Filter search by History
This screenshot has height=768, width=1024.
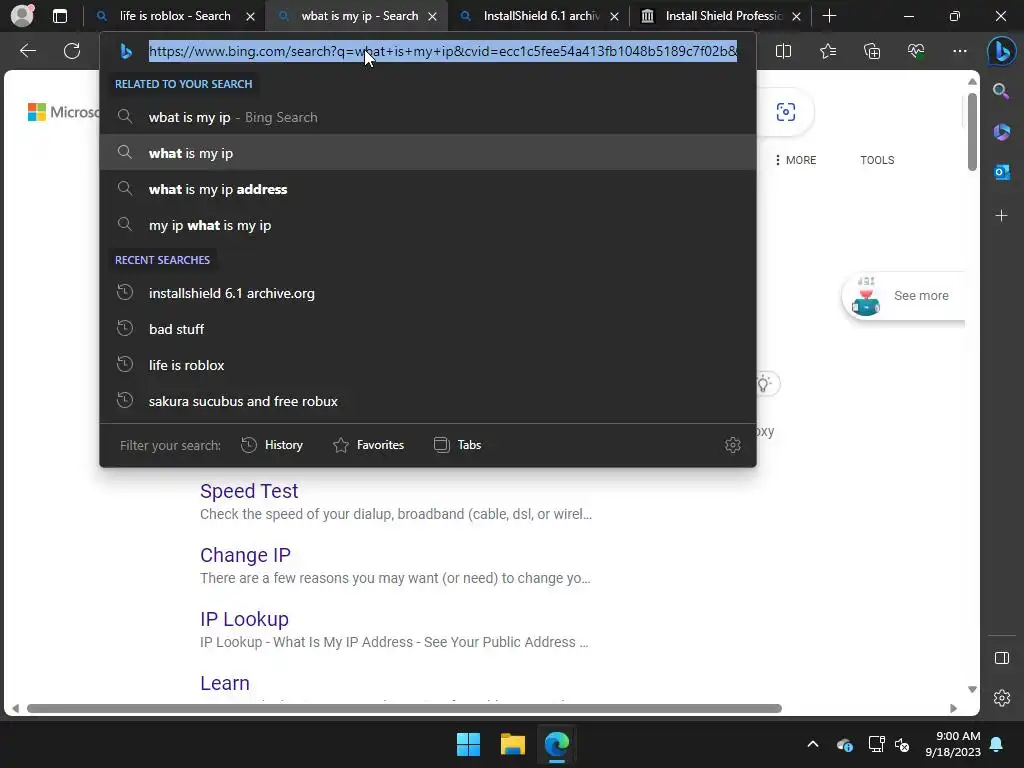[x=272, y=445]
